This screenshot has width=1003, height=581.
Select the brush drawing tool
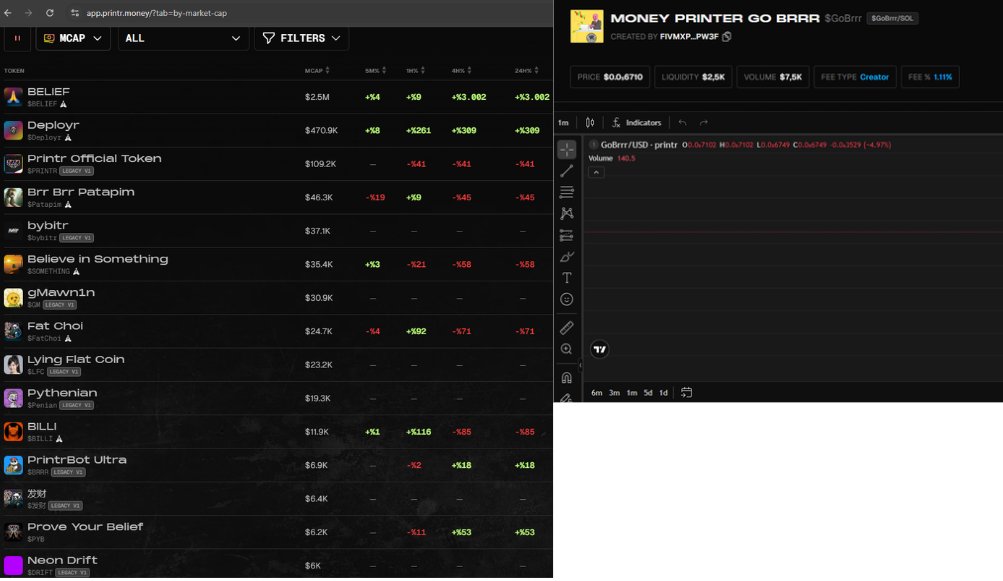[x=567, y=257]
